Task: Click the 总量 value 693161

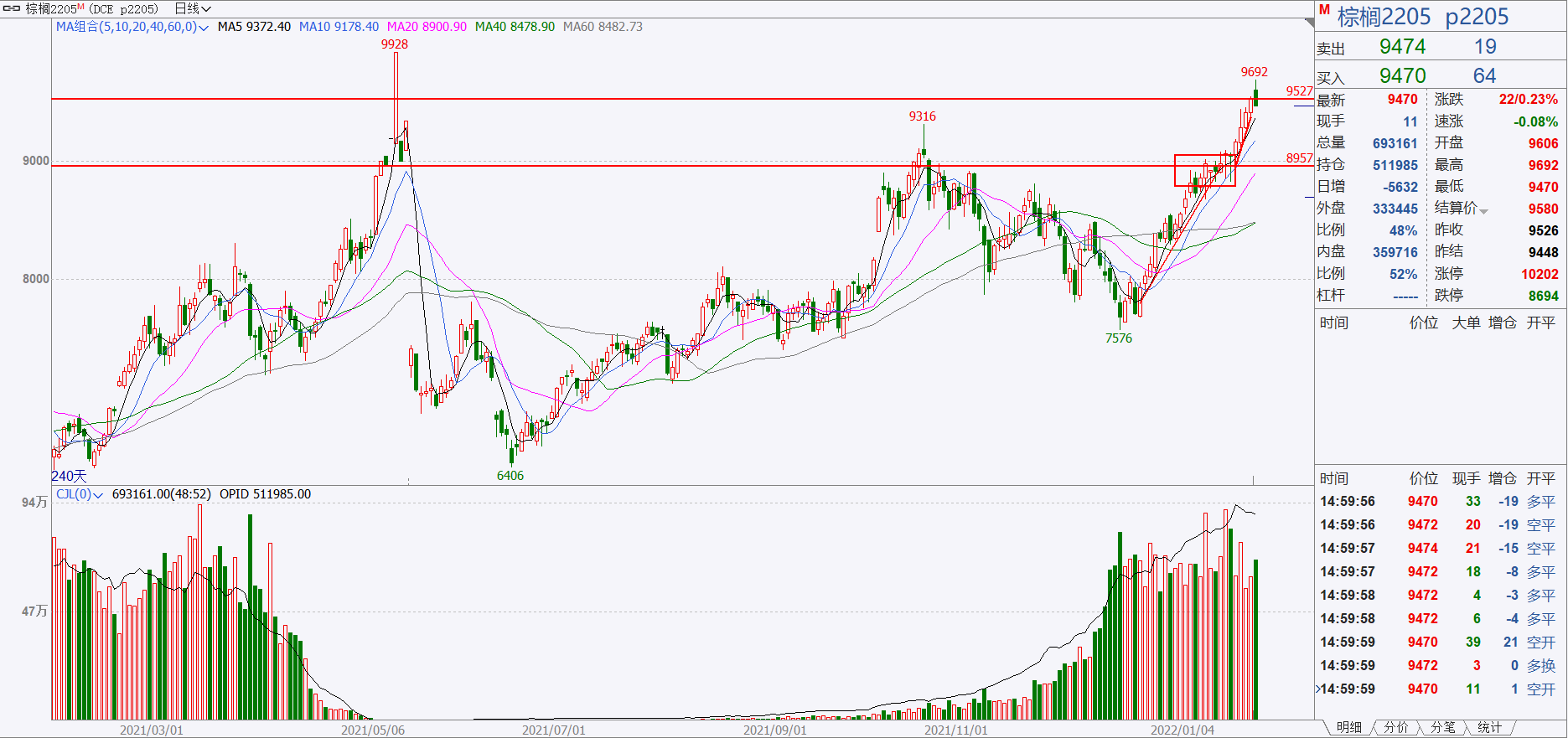Action: coord(1395,143)
